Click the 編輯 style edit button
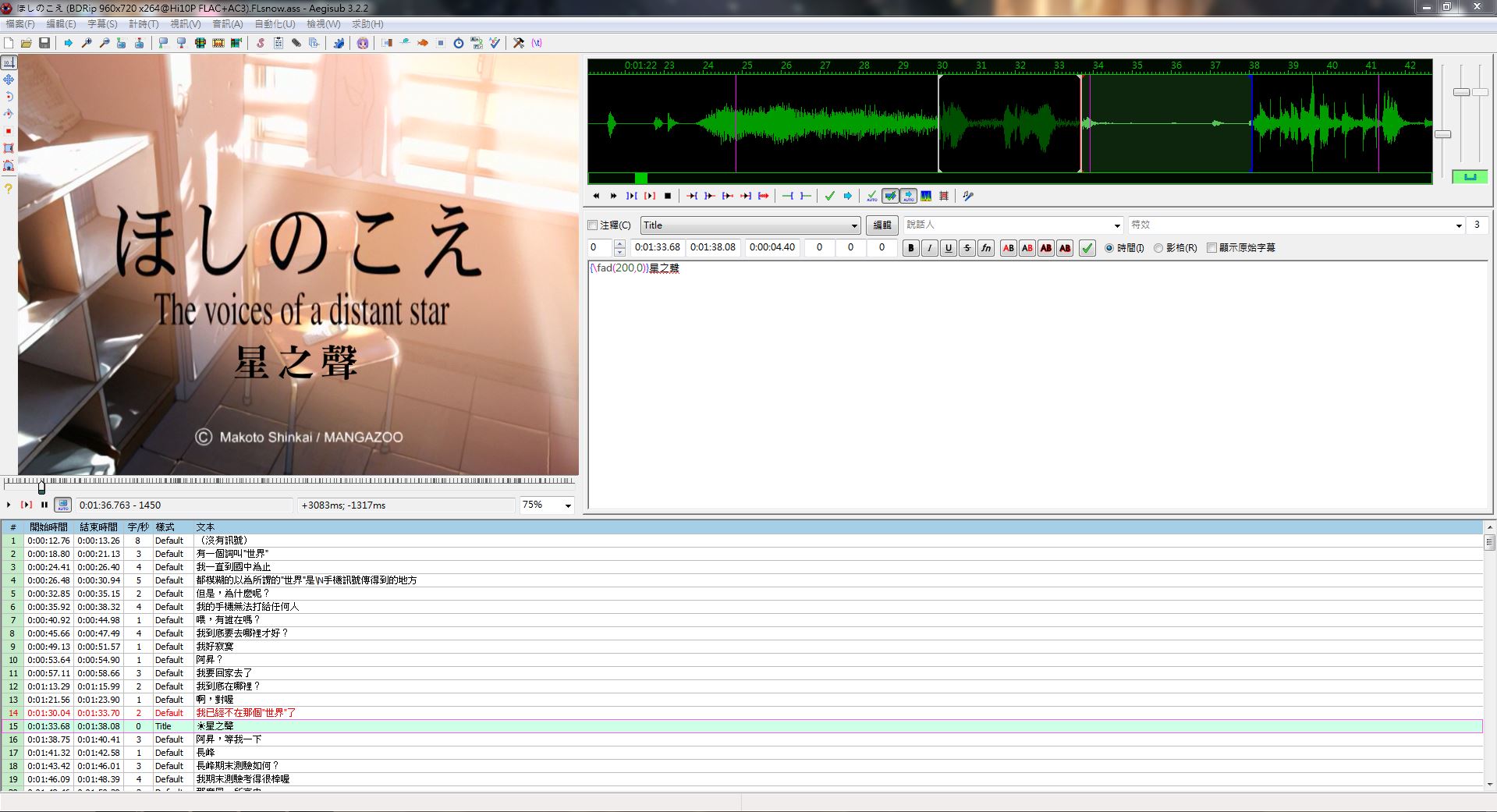Image resolution: width=1497 pixels, height=812 pixels. pyautogui.click(x=882, y=225)
